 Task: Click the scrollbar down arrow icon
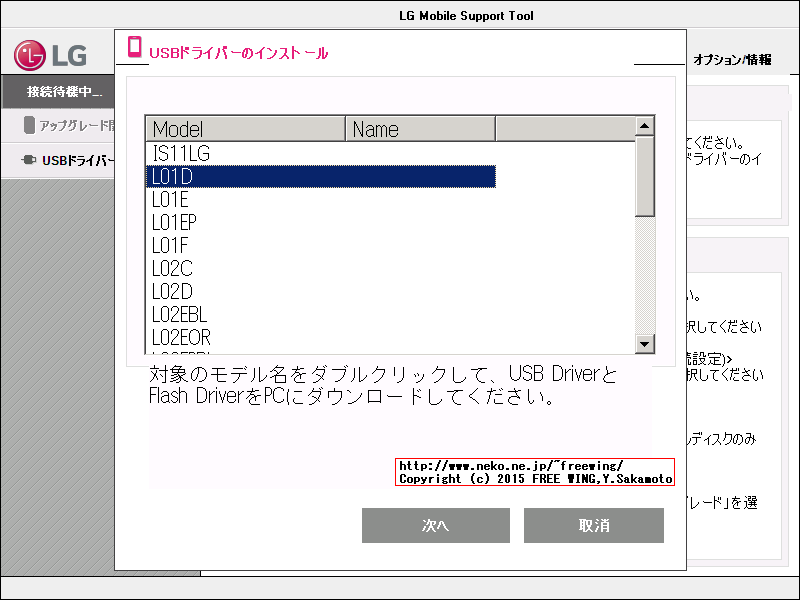pos(645,344)
